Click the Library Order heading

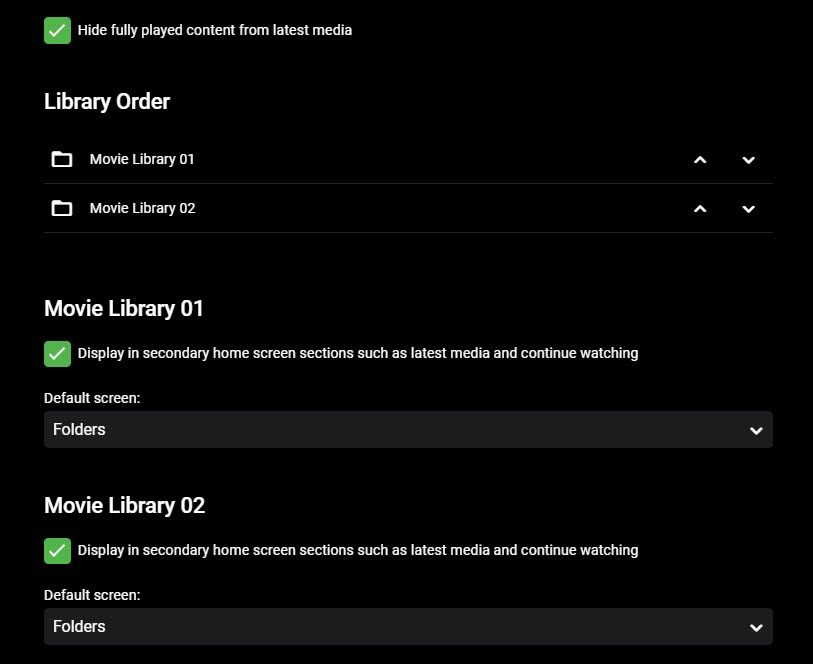click(107, 101)
